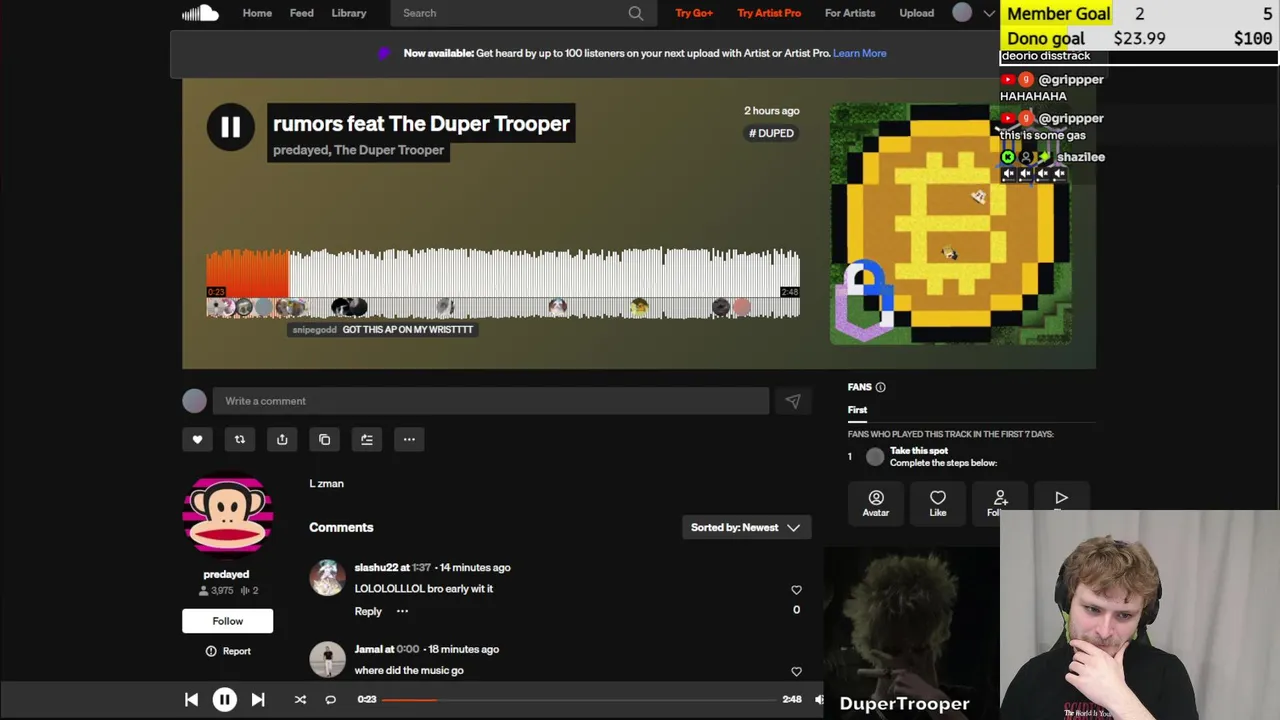This screenshot has width=1280, height=720.
Task: Toggle repeat in player bar
Action: (x=330, y=700)
